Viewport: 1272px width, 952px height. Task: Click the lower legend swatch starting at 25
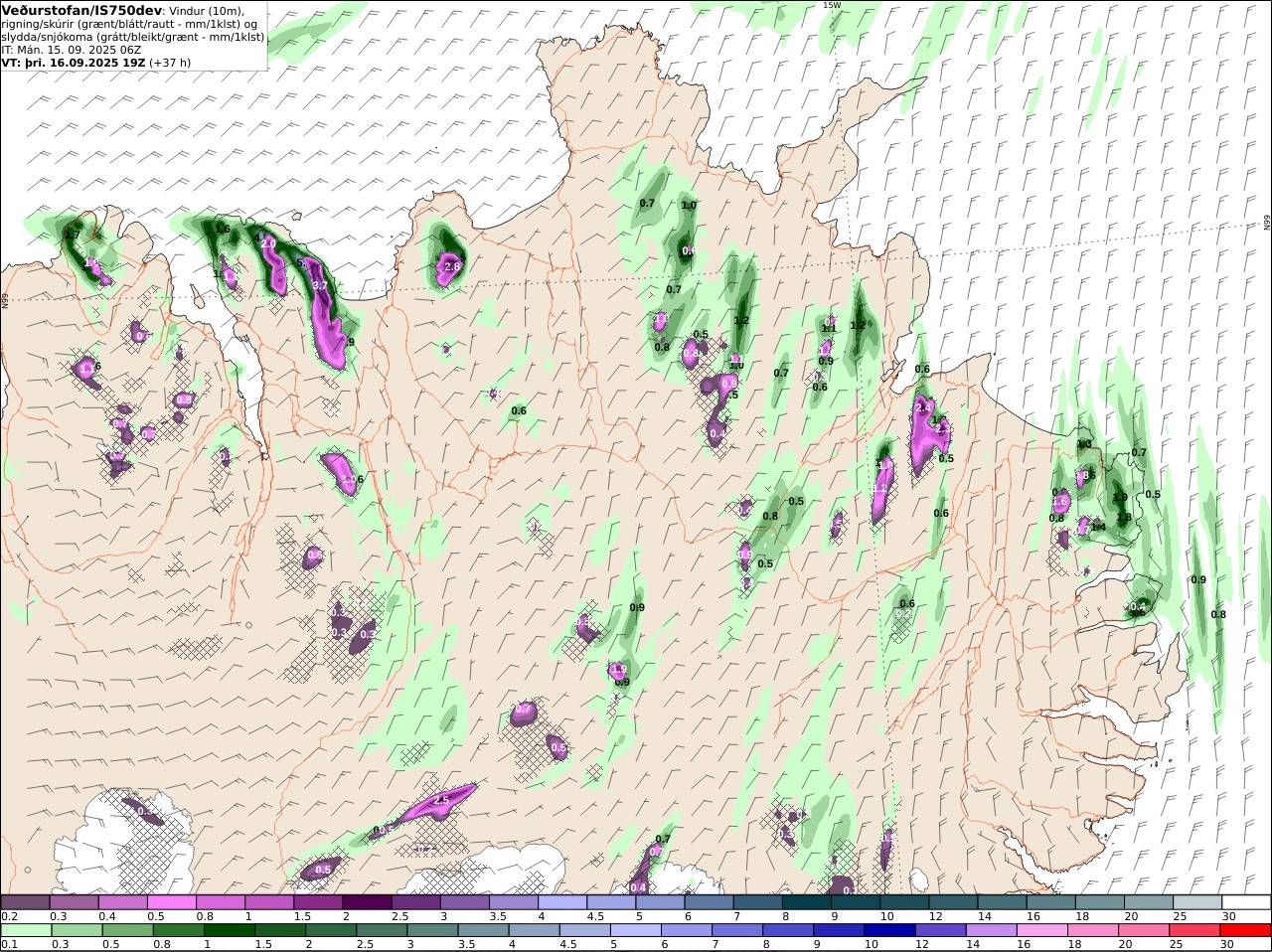[1194, 930]
